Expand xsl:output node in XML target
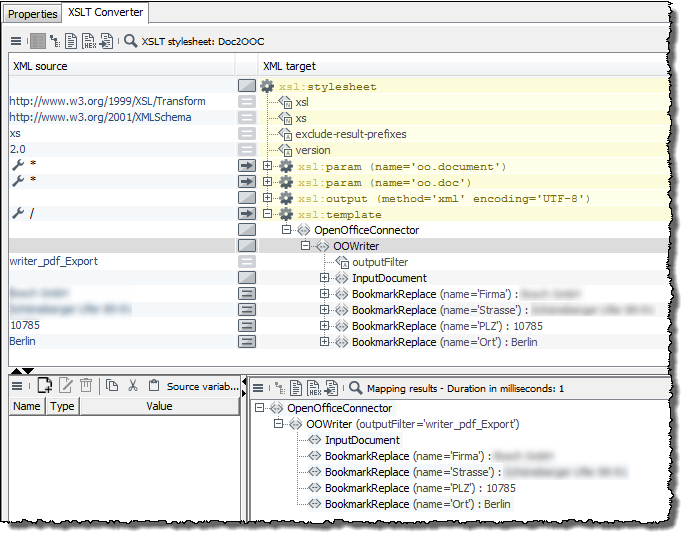This screenshot has width=689, height=541. point(268,198)
